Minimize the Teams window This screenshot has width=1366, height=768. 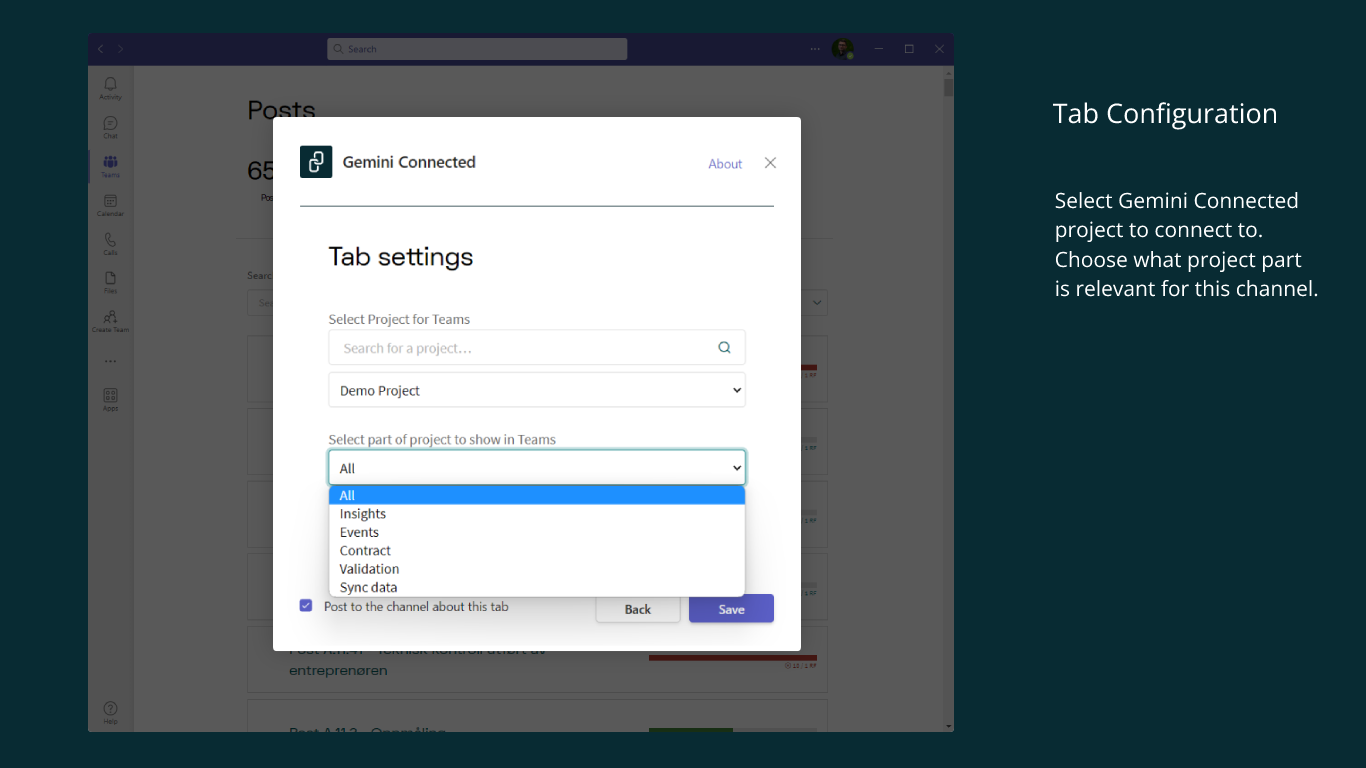click(x=878, y=49)
